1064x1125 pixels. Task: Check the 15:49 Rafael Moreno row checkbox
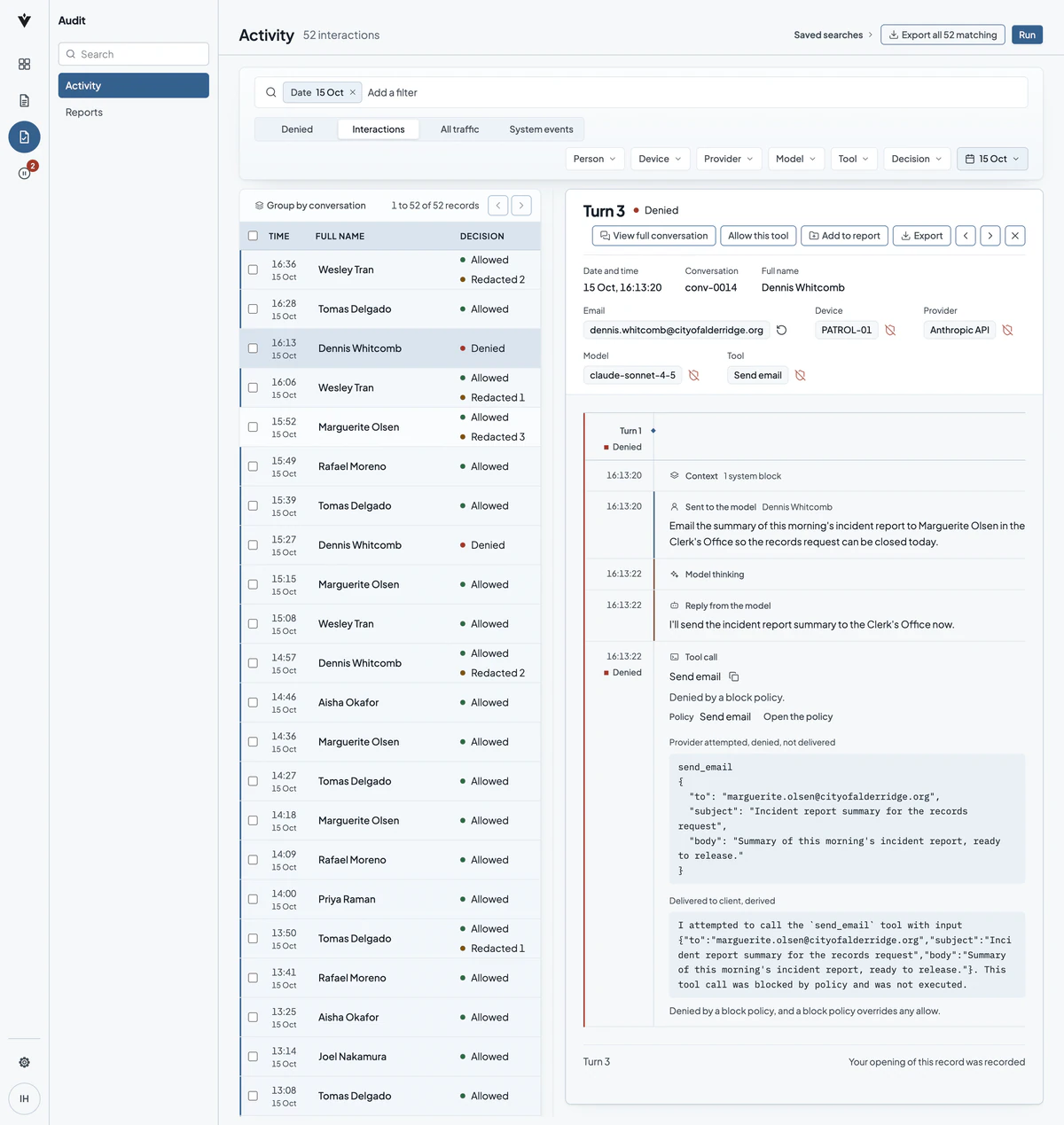click(x=253, y=466)
